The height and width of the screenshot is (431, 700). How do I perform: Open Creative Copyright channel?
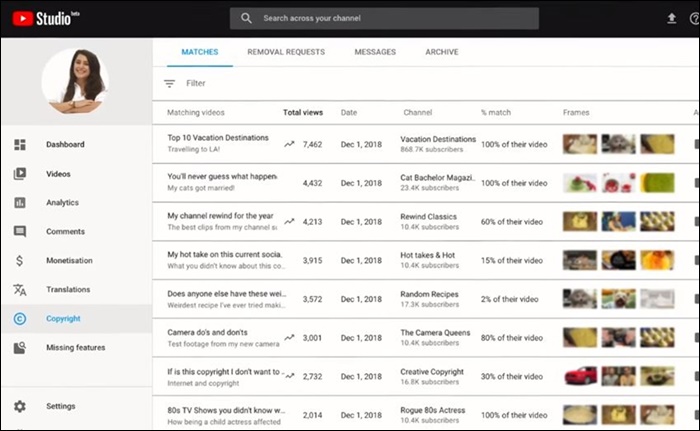[432, 372]
